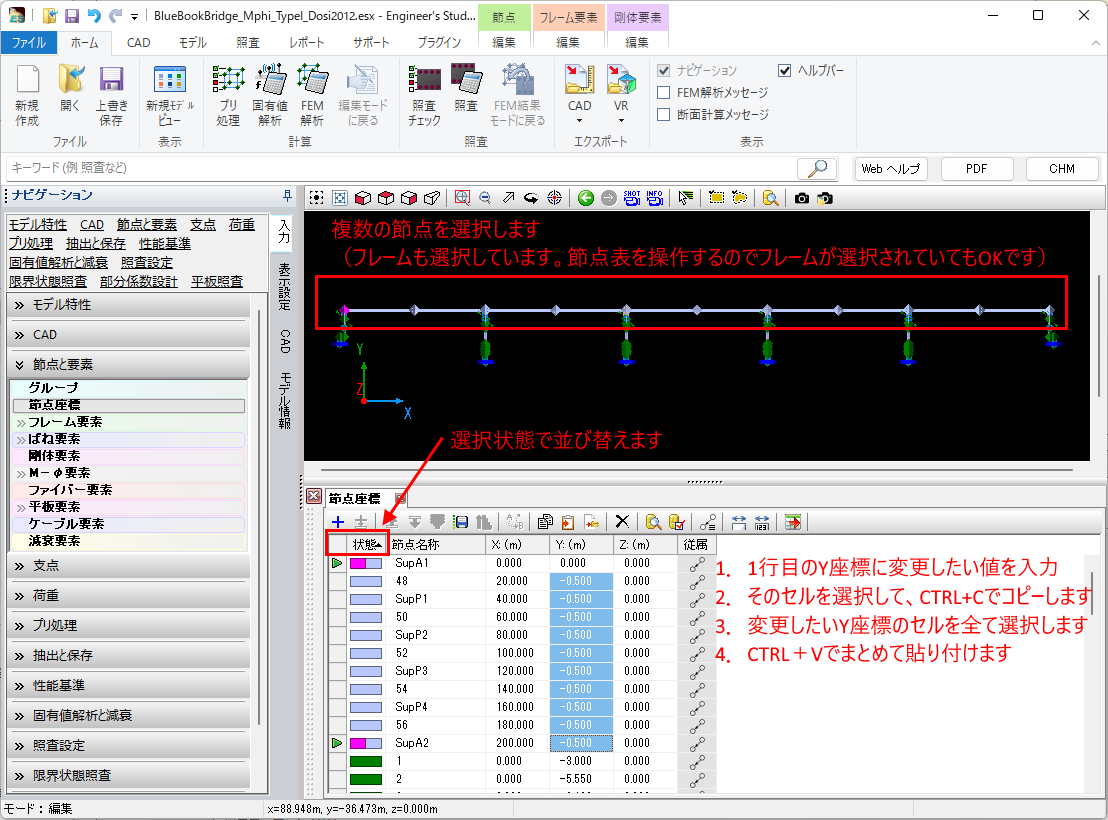Toggle 断面計算メッセージ checkbox
The height and width of the screenshot is (820, 1108).
tap(664, 114)
